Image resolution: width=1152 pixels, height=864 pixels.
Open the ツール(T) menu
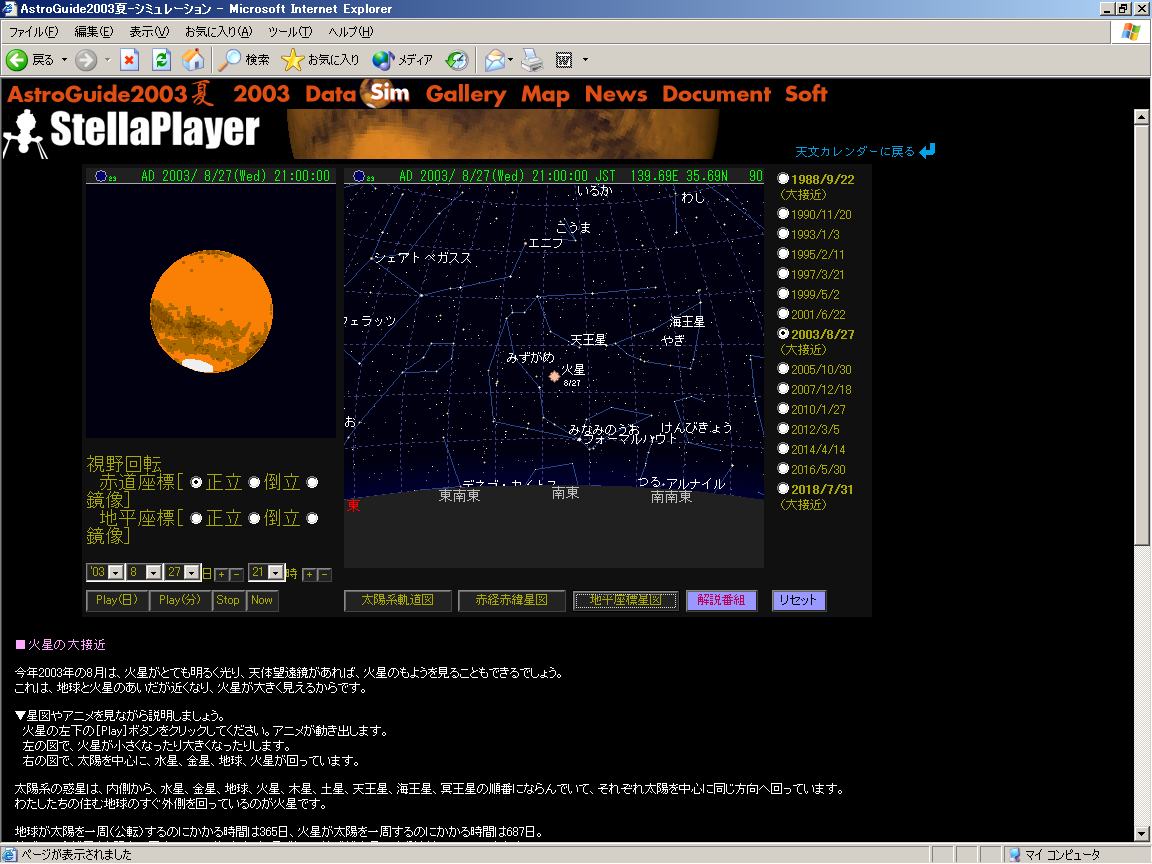(290, 32)
